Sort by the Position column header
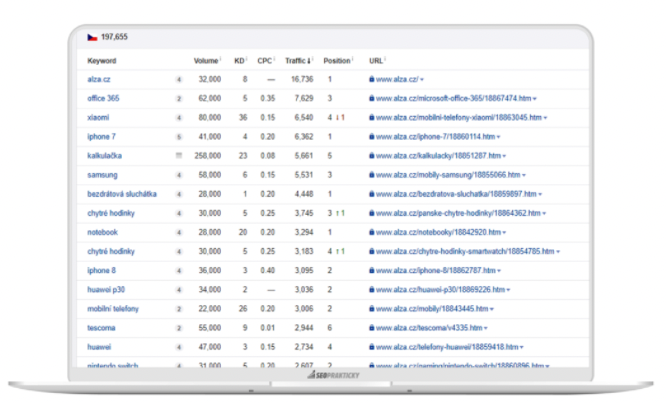Screen dimensions: 666x403 coord(337,61)
